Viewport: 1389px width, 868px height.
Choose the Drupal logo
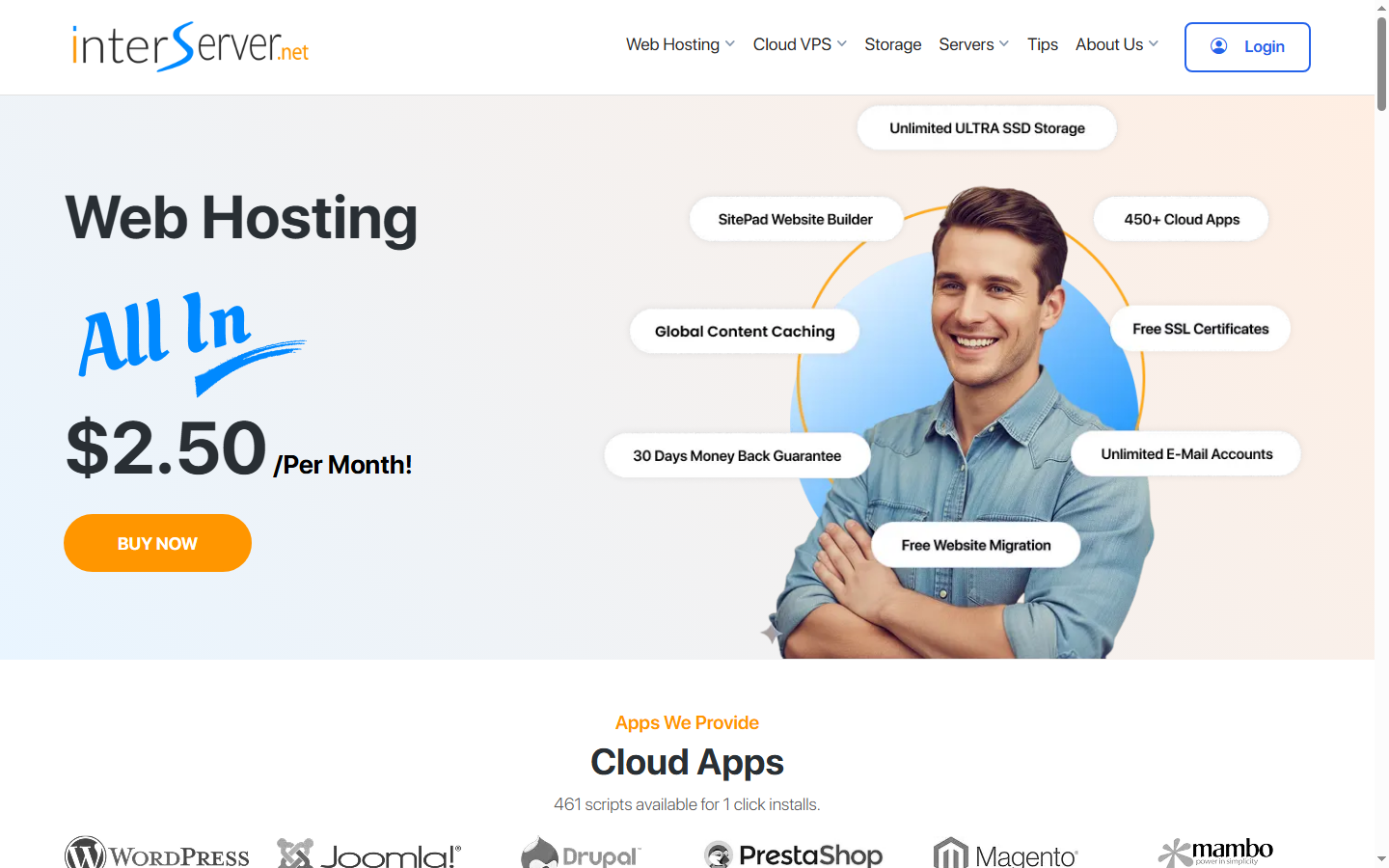pos(580,853)
